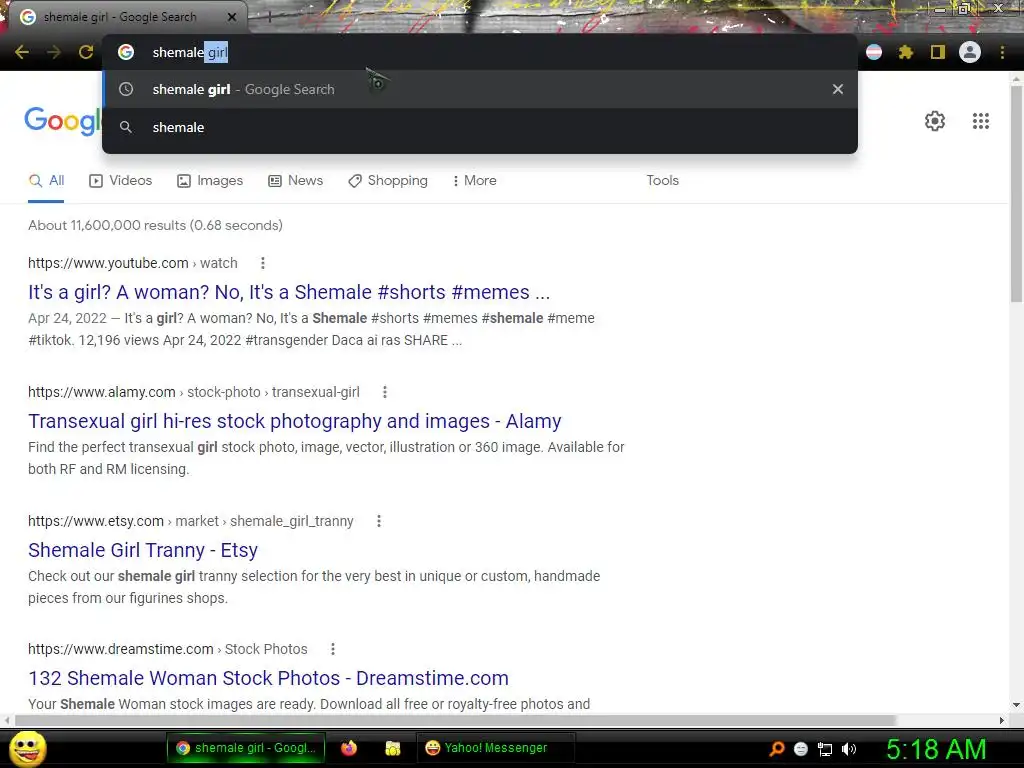Open the Chrome three-dot menu
Image resolution: width=1024 pixels, height=768 pixels.
point(1002,52)
